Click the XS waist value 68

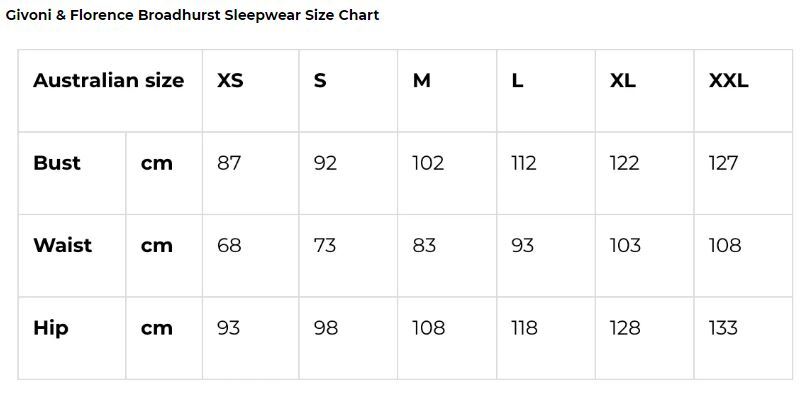[x=229, y=245]
